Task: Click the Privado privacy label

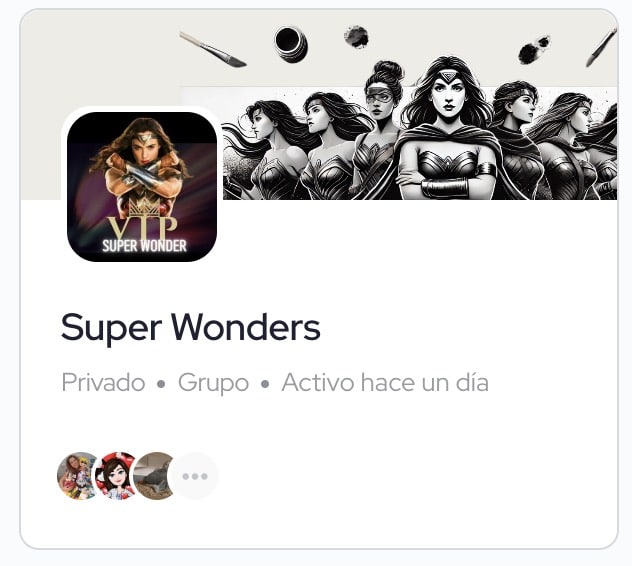Action: click(103, 382)
